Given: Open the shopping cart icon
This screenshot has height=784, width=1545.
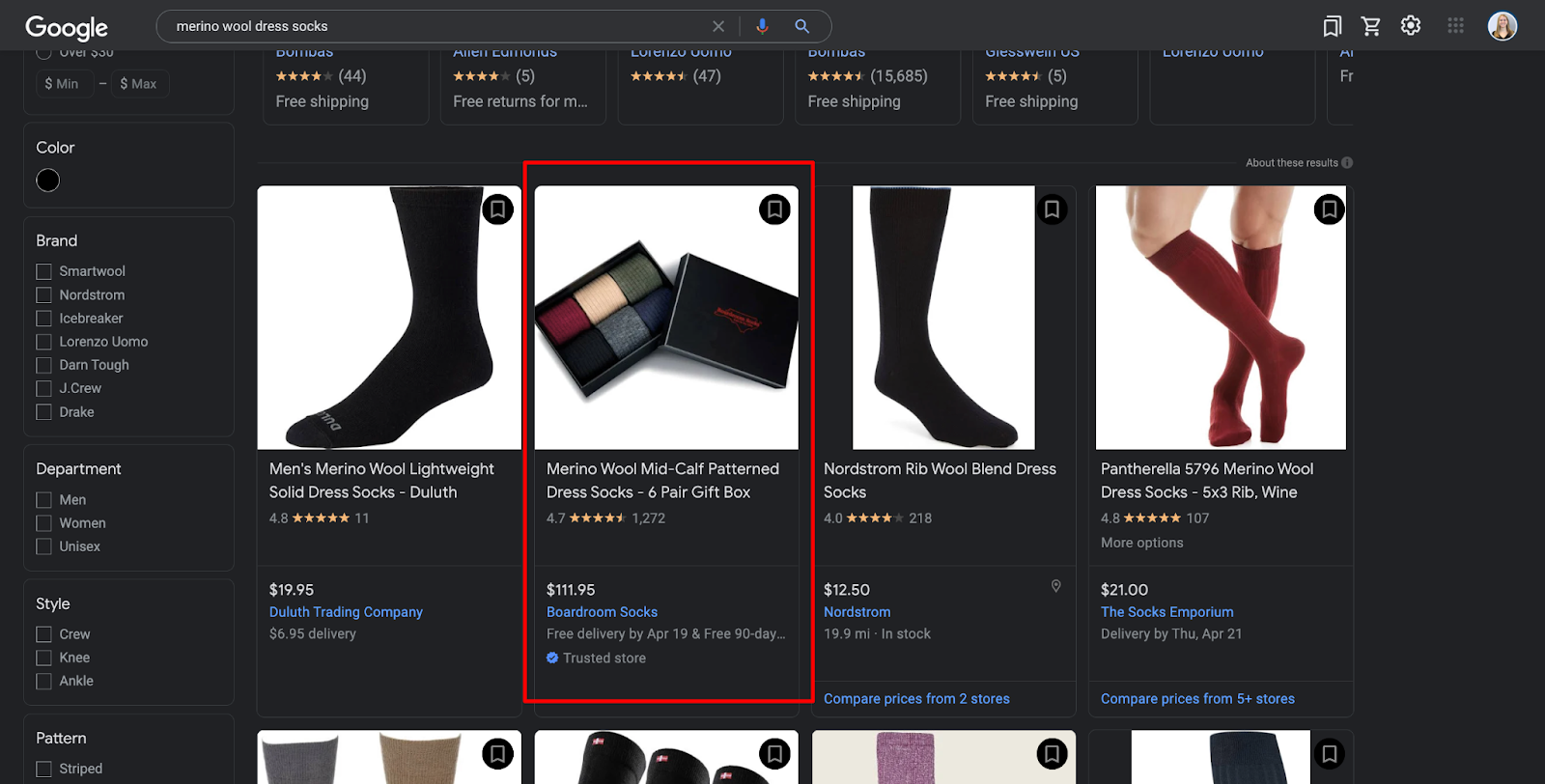Looking at the screenshot, I should point(1371,26).
